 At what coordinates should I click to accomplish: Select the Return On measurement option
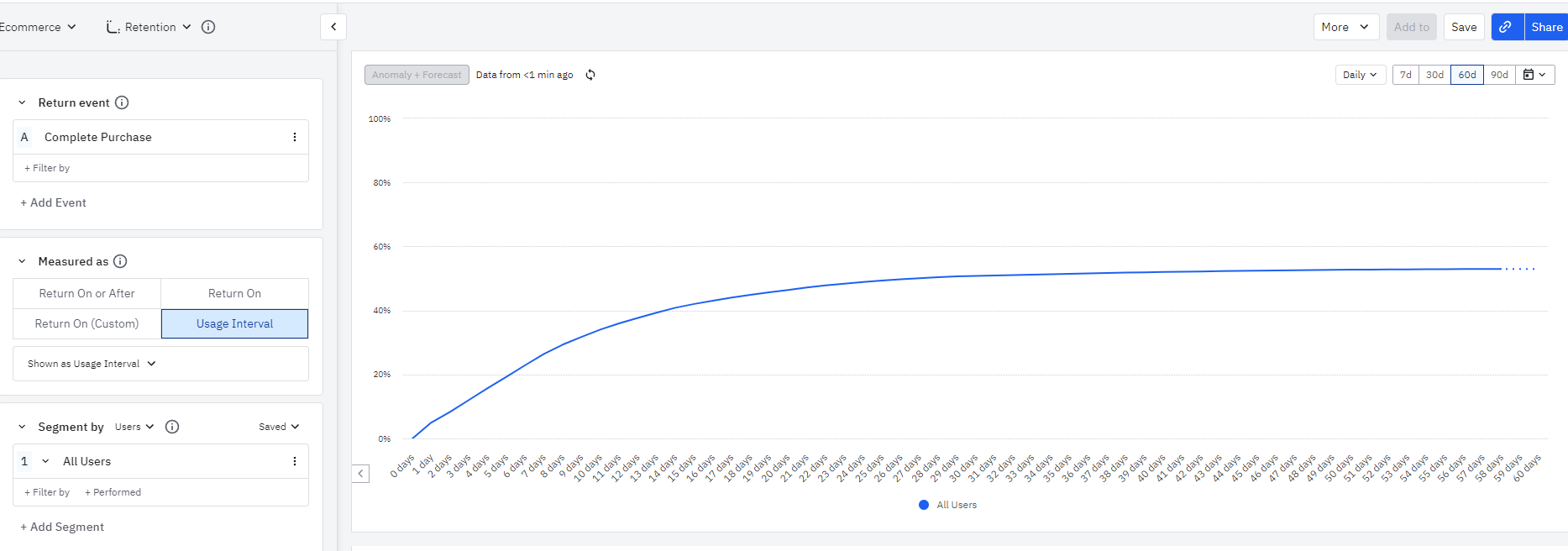234,293
